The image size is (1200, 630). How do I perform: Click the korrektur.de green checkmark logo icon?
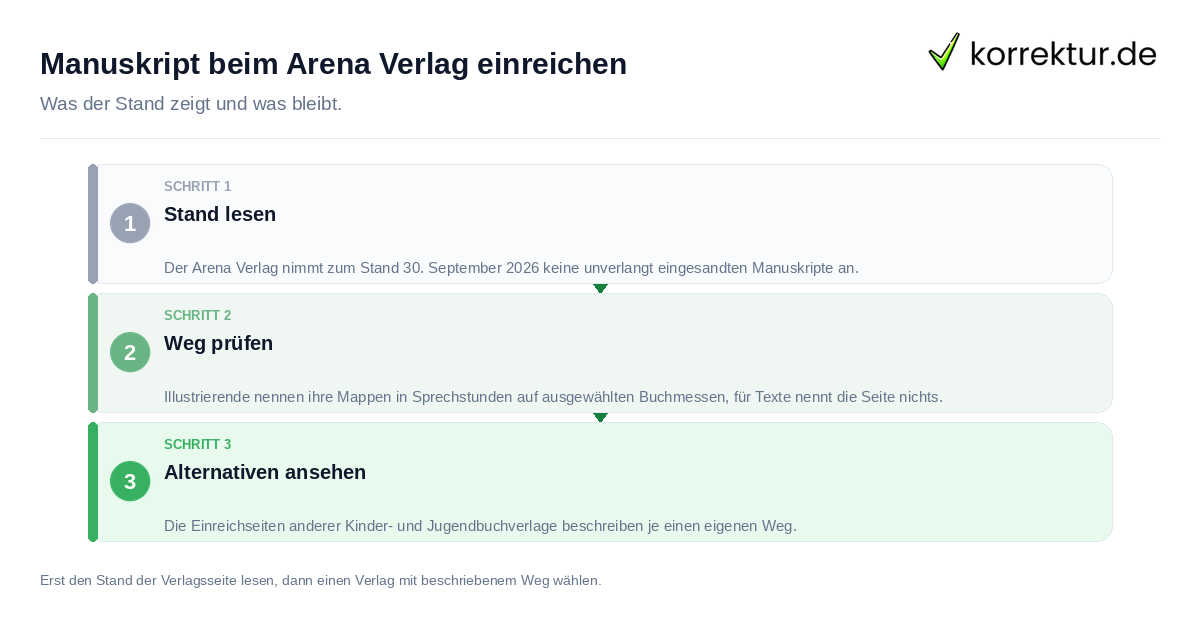(944, 51)
